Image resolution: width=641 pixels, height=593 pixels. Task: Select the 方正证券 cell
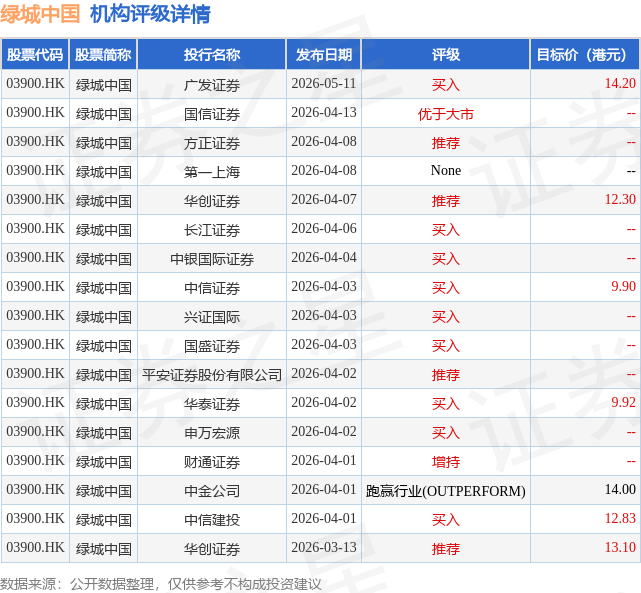(212, 143)
